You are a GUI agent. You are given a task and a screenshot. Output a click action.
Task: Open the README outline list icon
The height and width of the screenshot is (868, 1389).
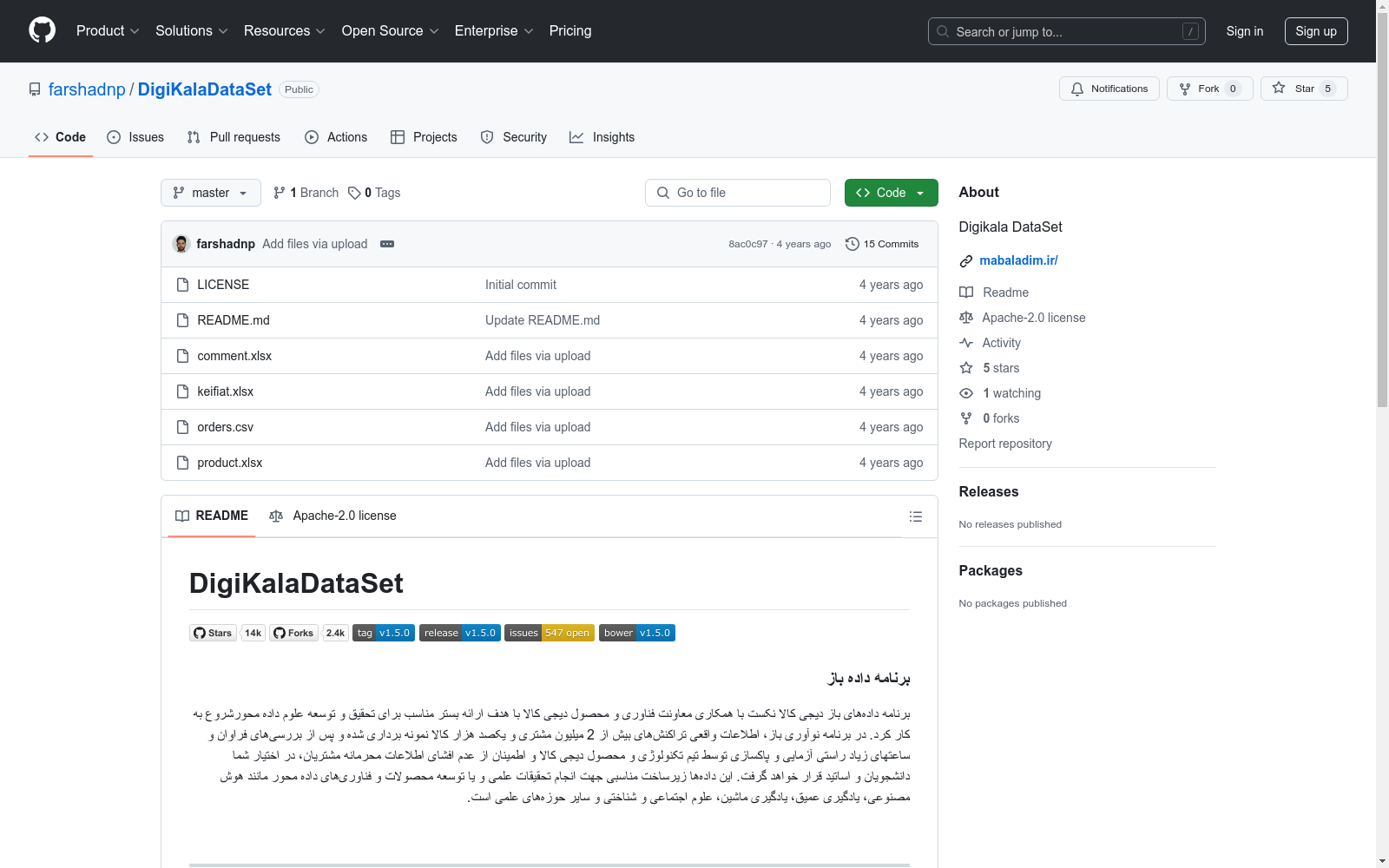point(915,516)
